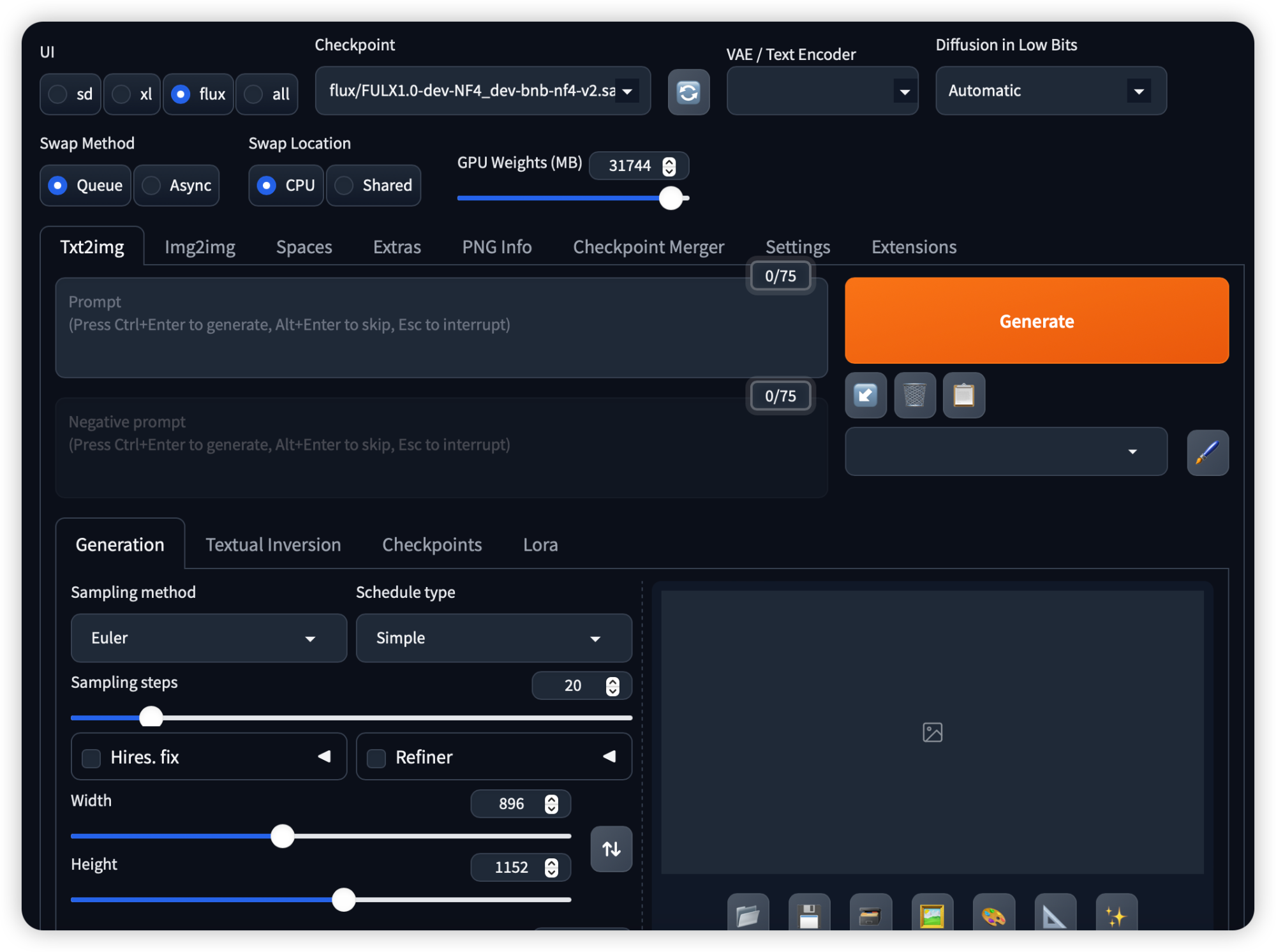
Task: Click the Height slider handle
Action: (344, 900)
